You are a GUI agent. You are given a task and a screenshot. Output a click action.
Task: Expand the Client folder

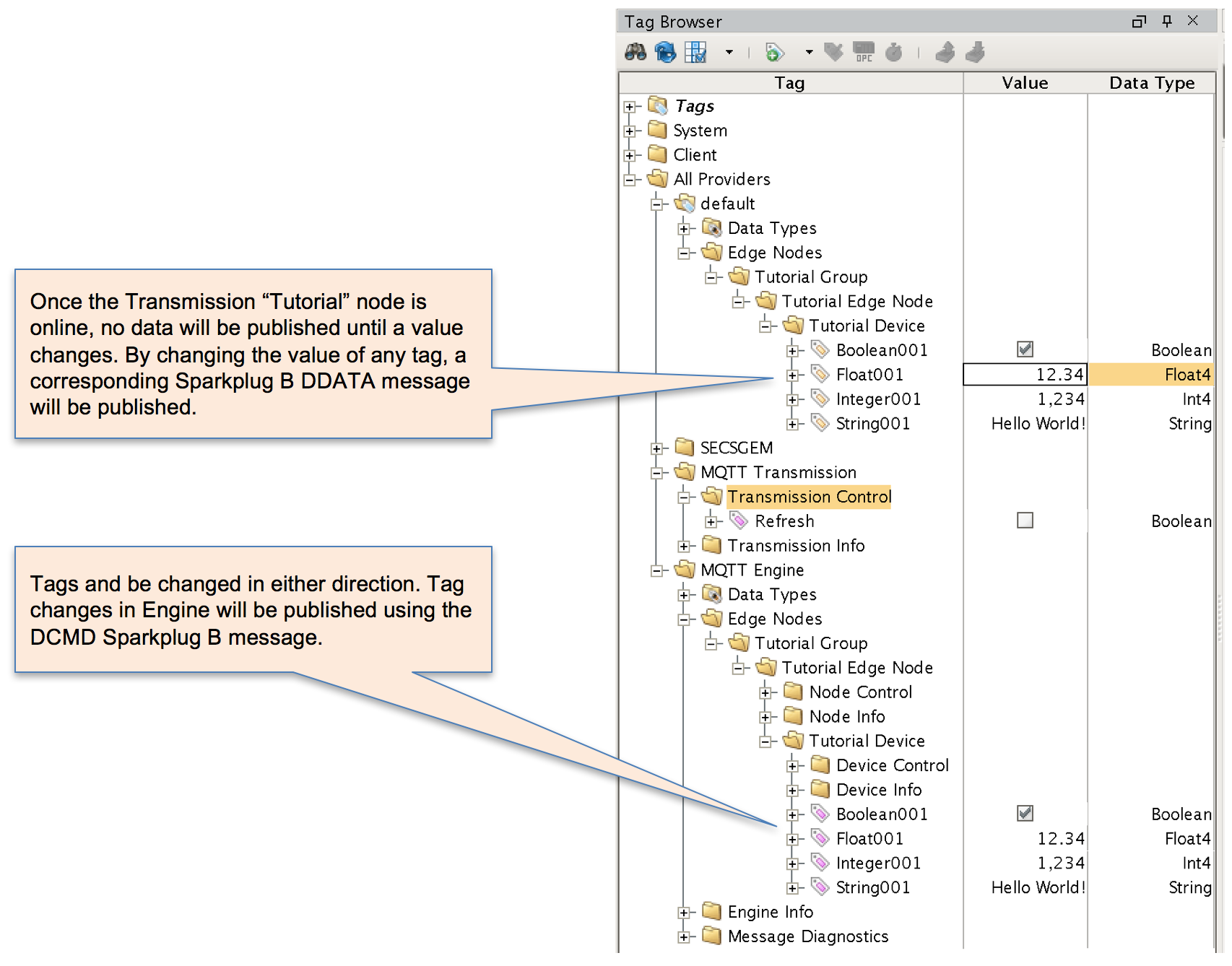click(630, 156)
